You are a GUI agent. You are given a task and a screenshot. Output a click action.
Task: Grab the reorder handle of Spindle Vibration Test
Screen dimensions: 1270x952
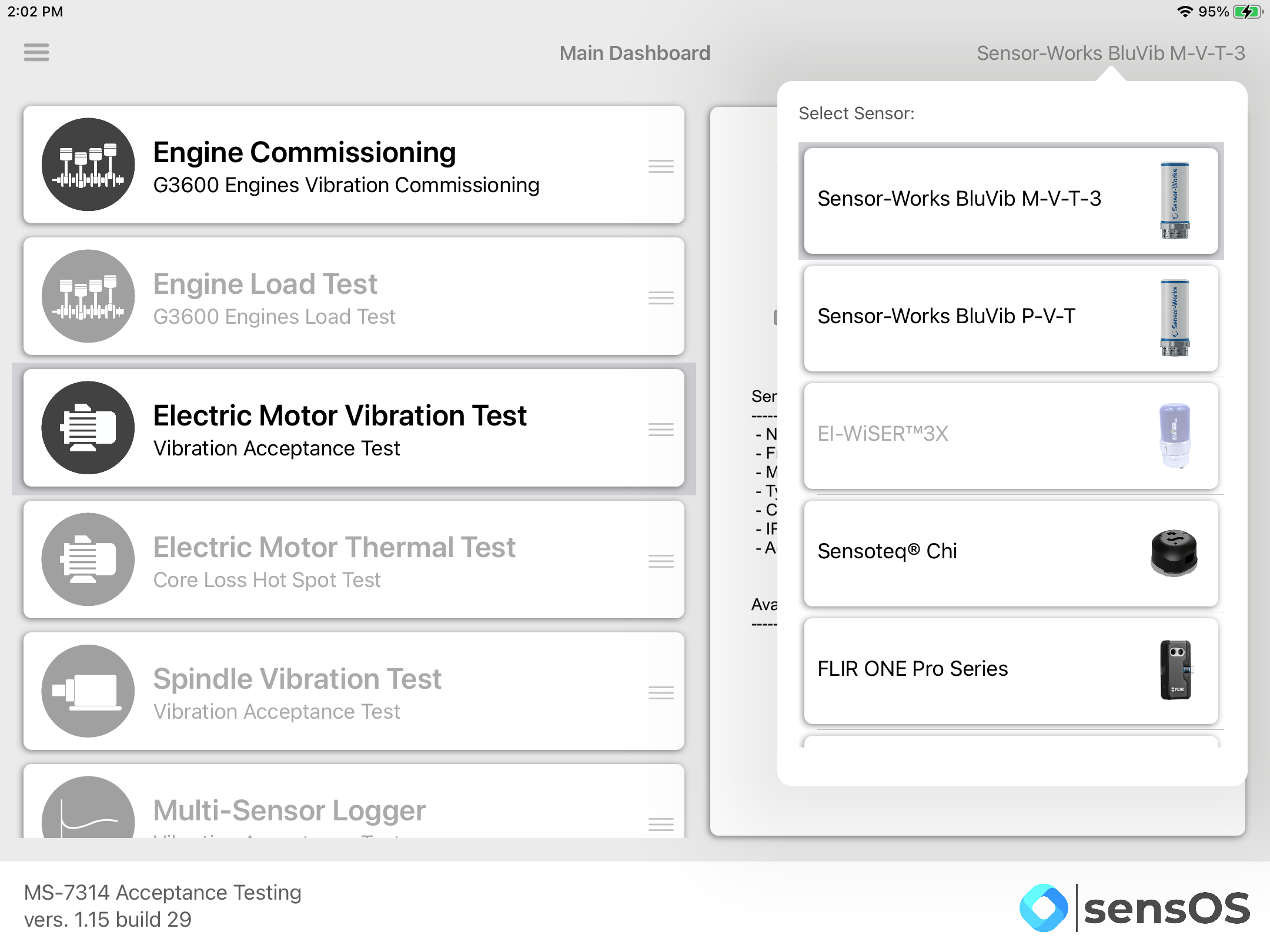tap(661, 693)
